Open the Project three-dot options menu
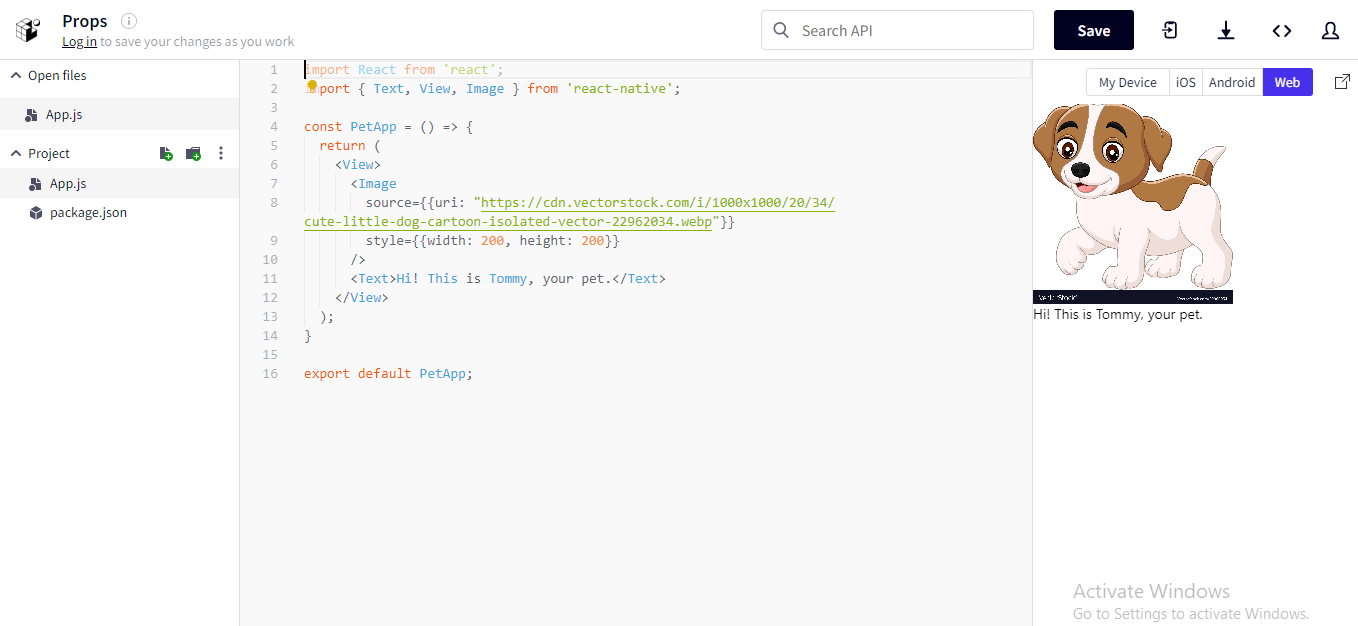The height and width of the screenshot is (626, 1358). pos(221,153)
